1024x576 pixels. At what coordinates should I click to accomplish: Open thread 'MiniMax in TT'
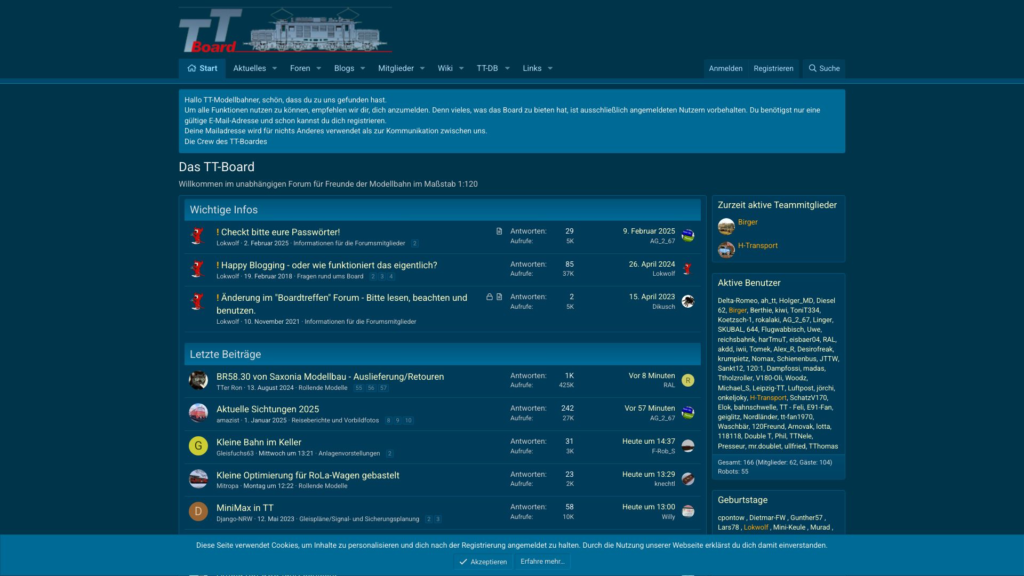(x=245, y=508)
